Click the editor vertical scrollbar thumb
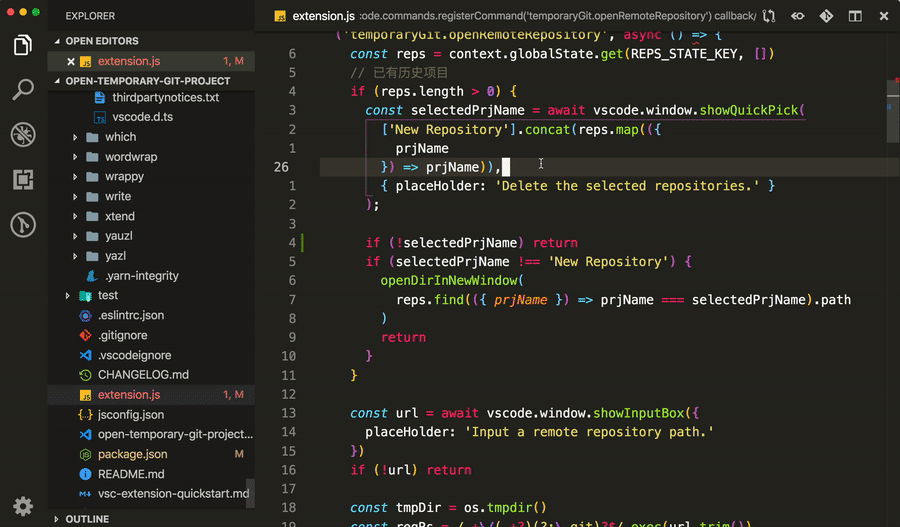Viewport: 900px width, 527px height. pyautogui.click(x=893, y=111)
